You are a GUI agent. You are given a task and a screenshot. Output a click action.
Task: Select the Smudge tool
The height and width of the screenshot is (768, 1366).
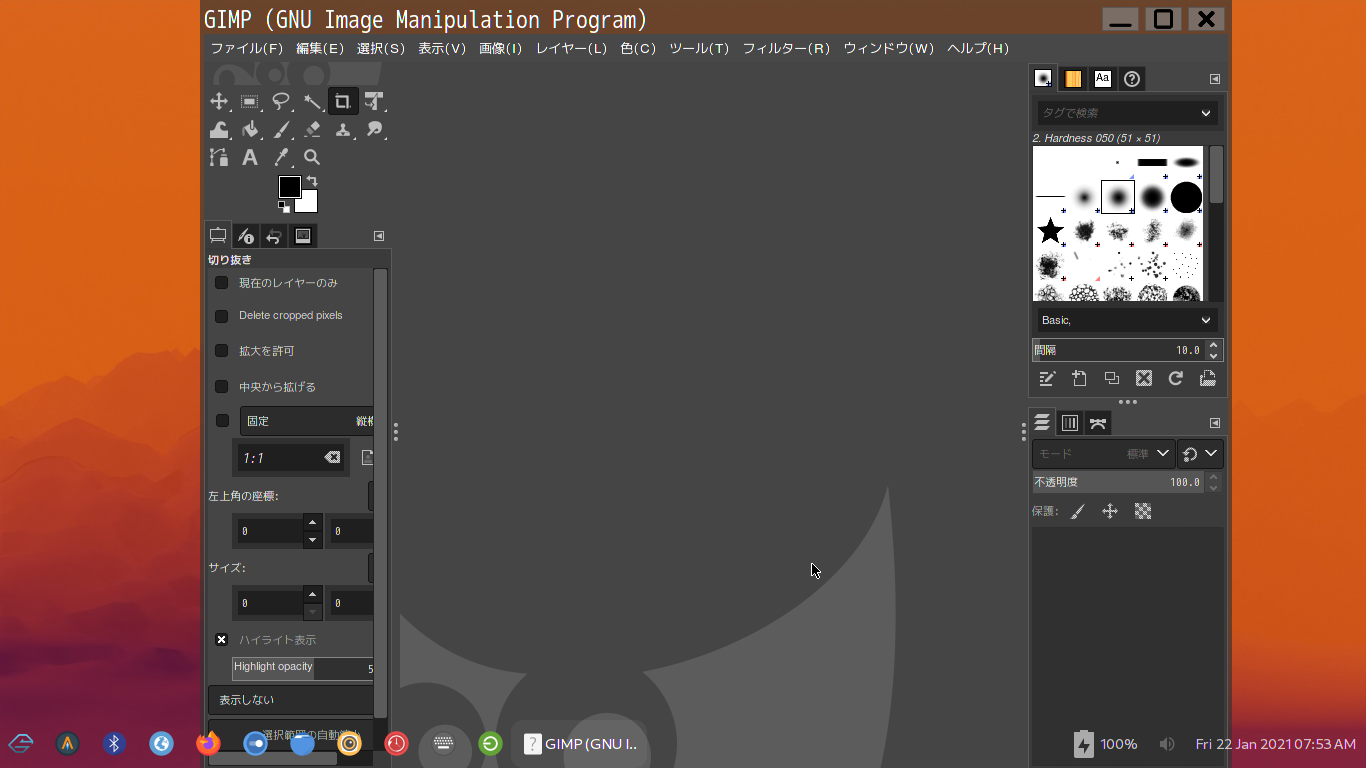pos(374,129)
